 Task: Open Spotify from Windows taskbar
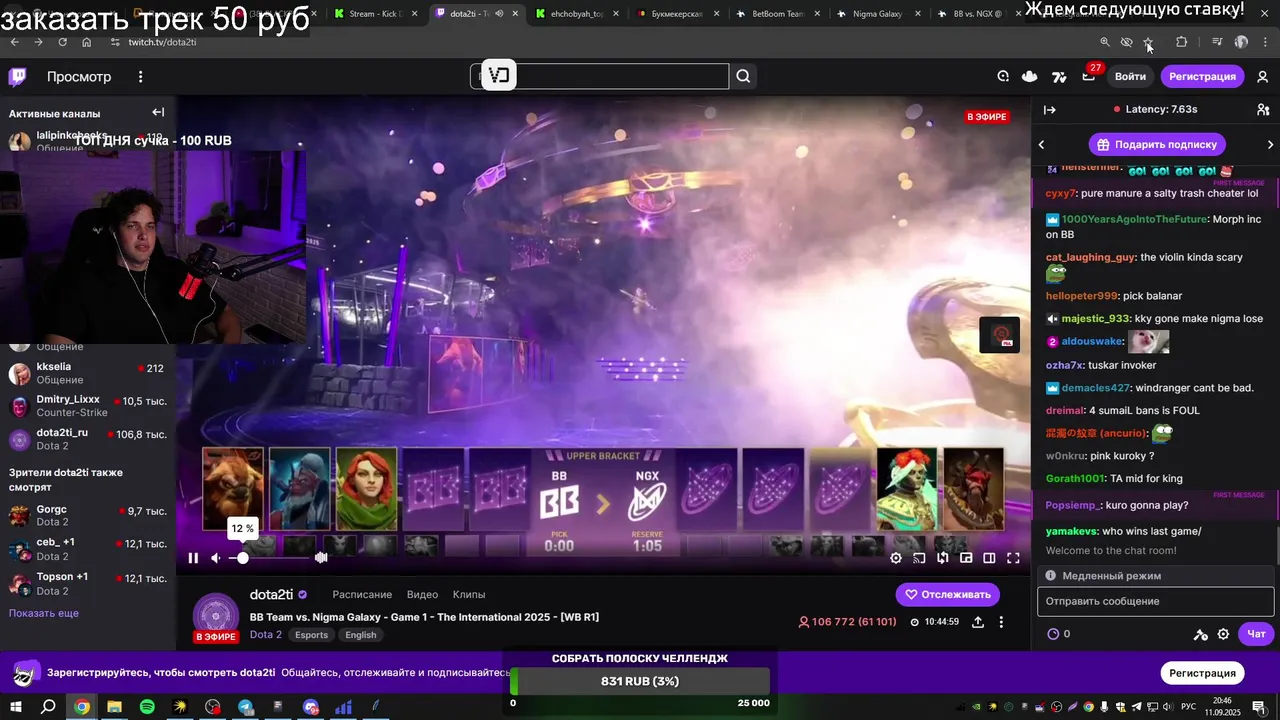(x=147, y=707)
